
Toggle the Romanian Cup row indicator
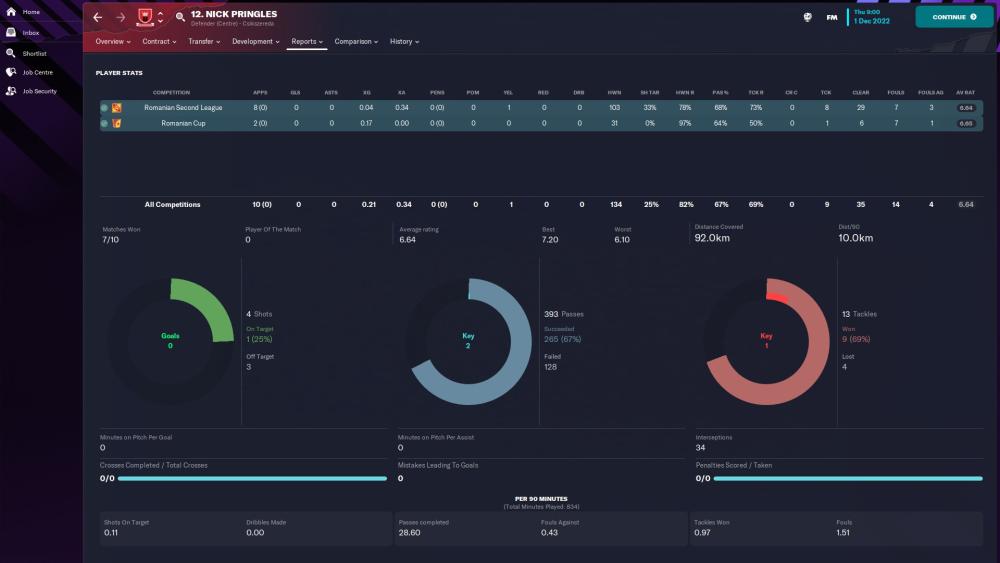104,123
